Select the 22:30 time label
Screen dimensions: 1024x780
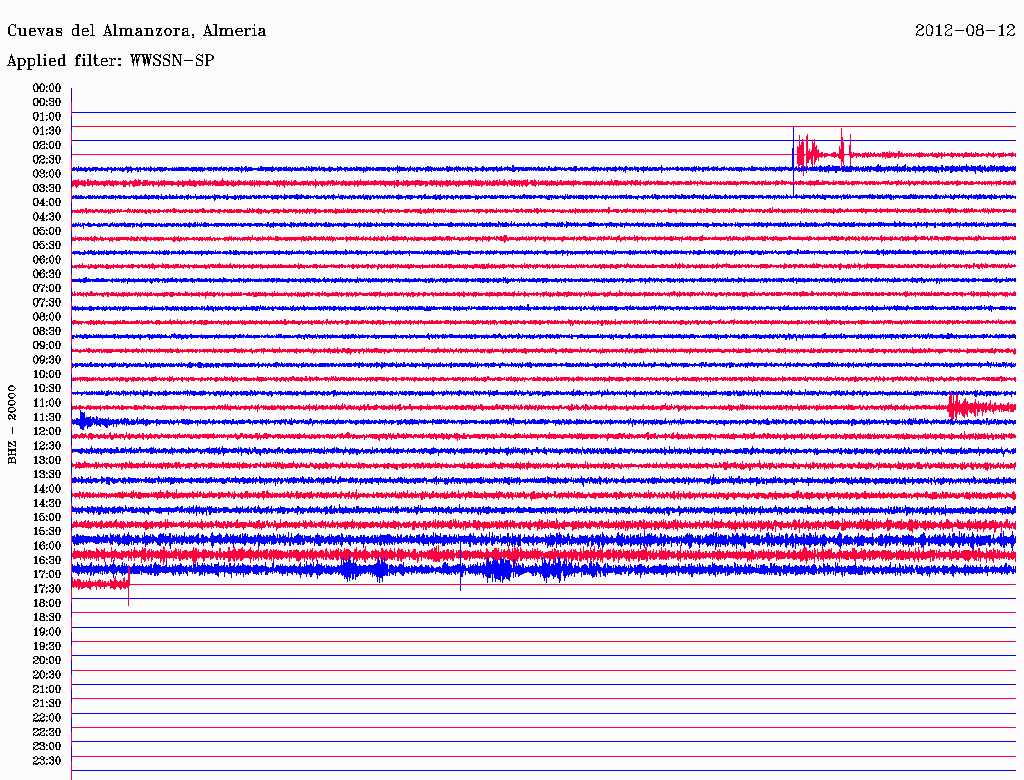click(47, 732)
